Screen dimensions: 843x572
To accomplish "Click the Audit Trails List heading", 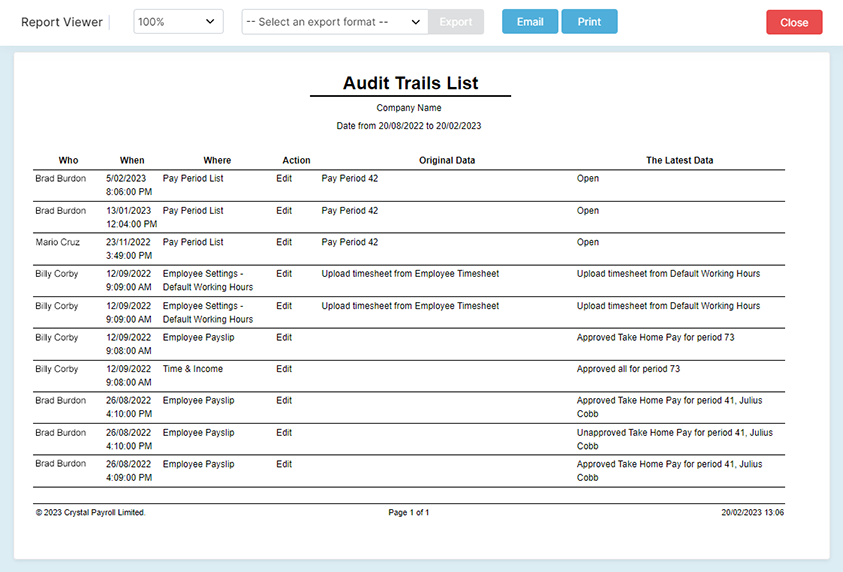I will 410,83.
